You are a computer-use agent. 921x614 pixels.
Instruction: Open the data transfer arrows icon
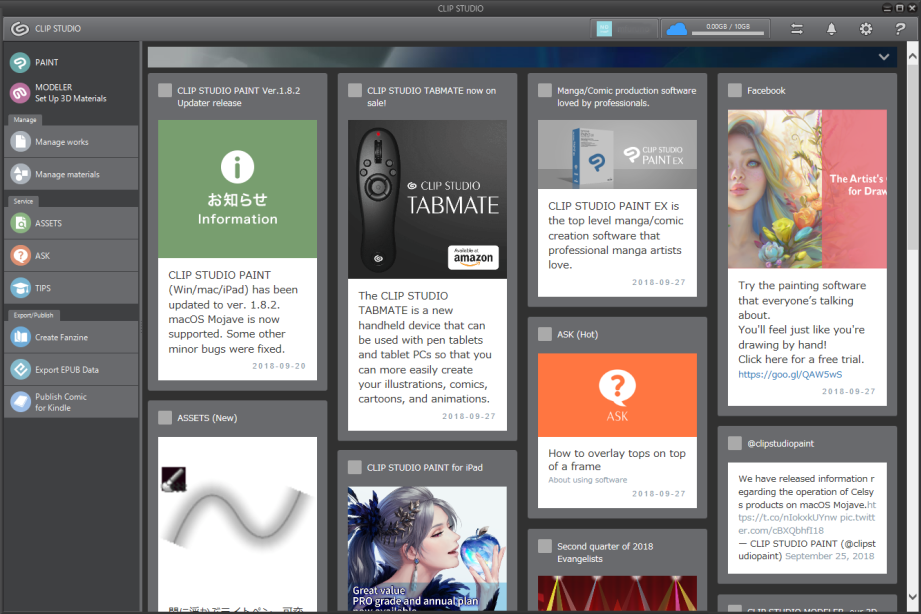tap(796, 29)
